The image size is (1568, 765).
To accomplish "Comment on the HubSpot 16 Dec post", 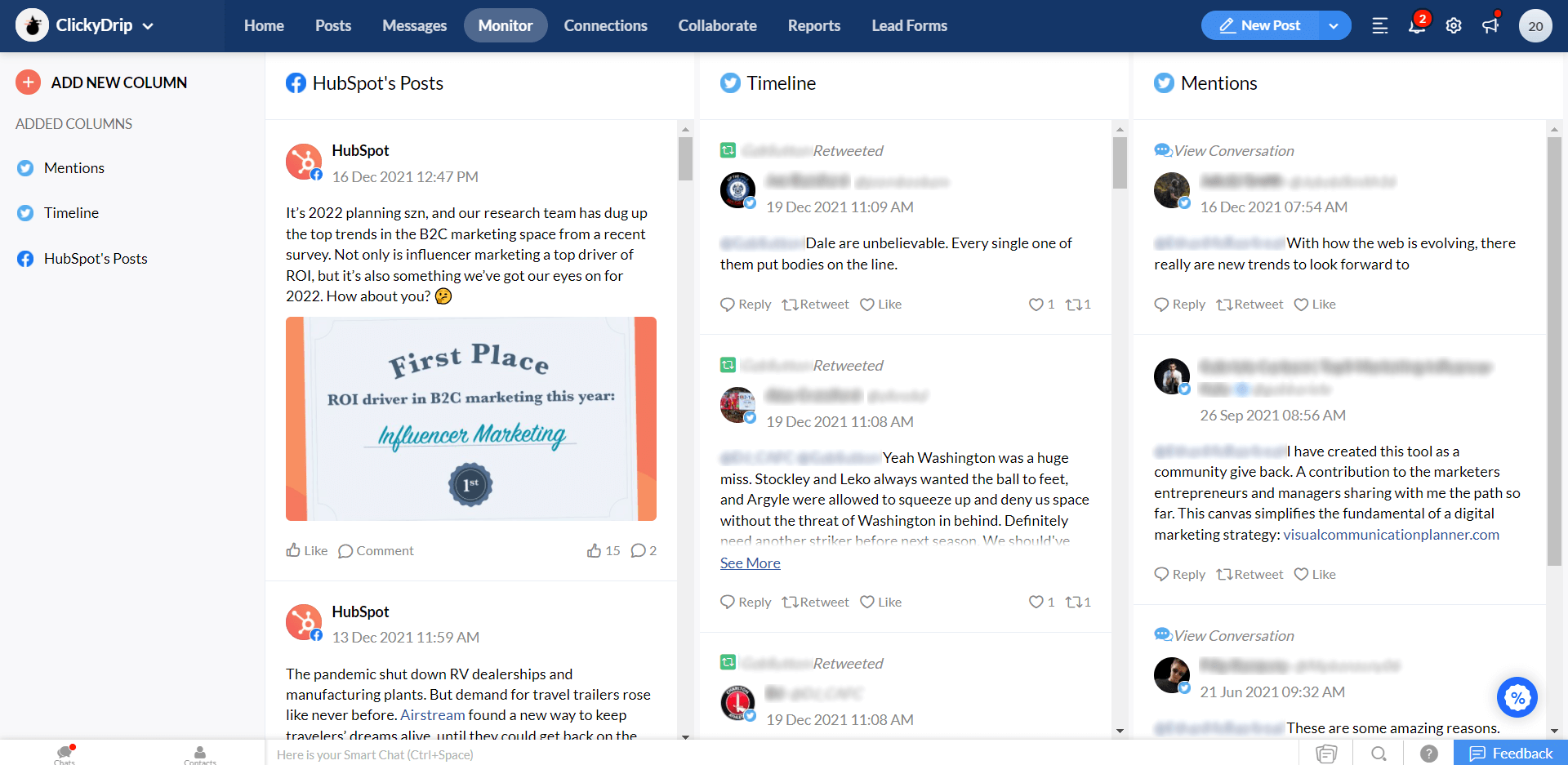I will tap(376, 550).
